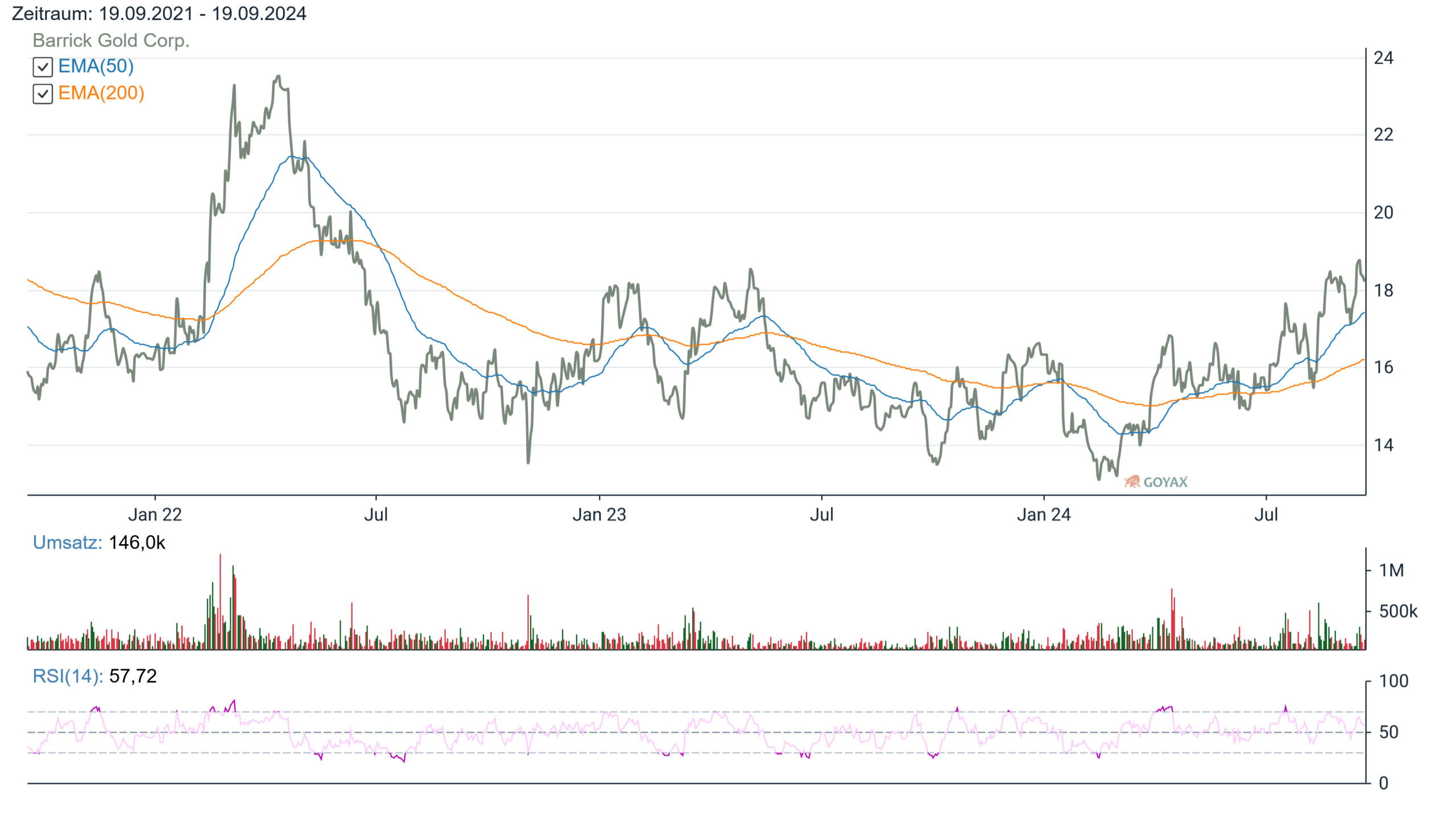
Task: Uncheck the EMA(200) checkbox
Action: 43,94
